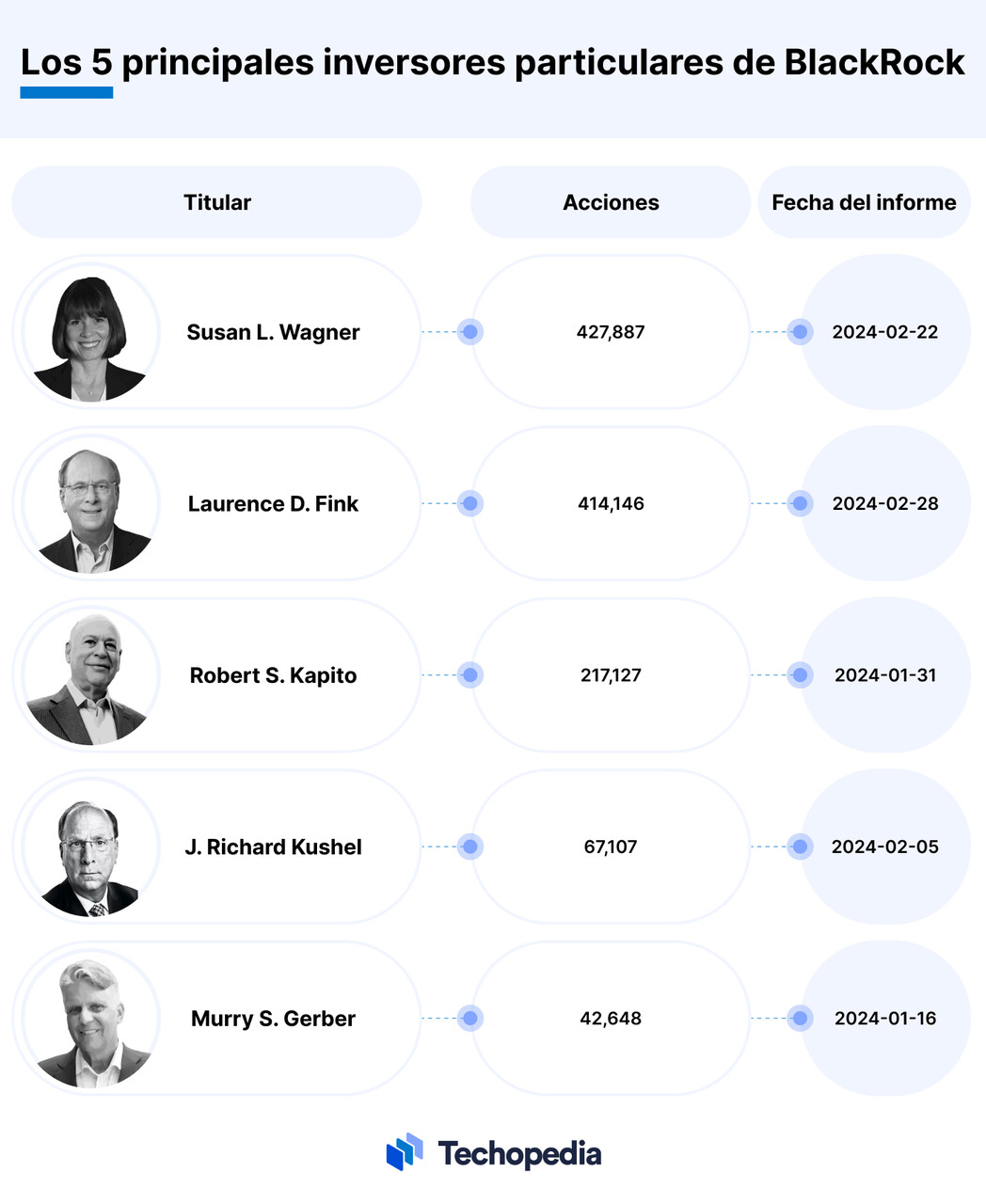Click the blue dot next to 2024-01-31 date

coord(800,675)
